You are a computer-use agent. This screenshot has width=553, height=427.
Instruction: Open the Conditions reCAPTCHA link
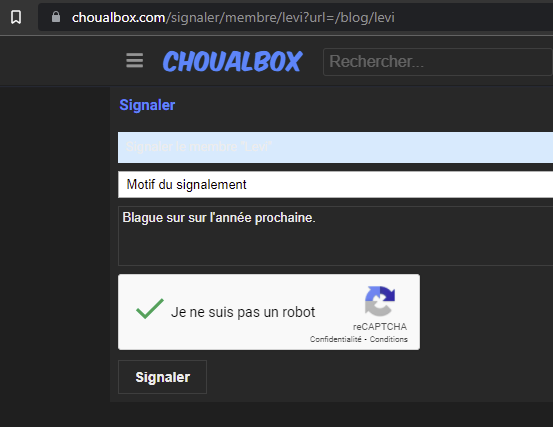tap(388, 339)
